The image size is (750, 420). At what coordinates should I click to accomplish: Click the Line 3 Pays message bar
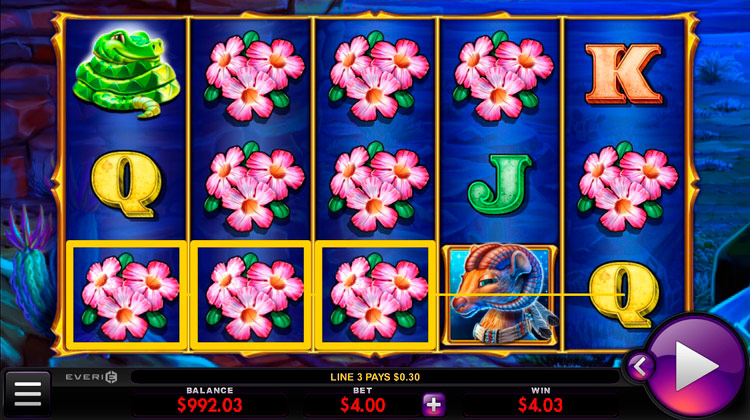[375, 377]
